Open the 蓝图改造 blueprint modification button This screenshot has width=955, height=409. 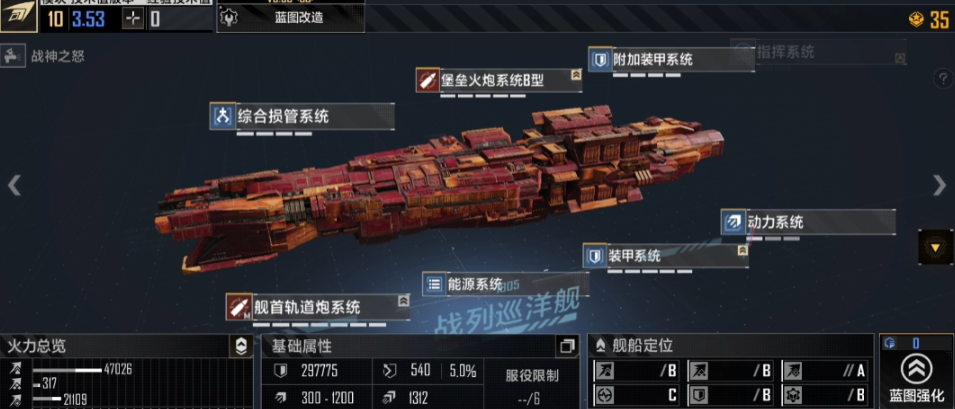291,18
